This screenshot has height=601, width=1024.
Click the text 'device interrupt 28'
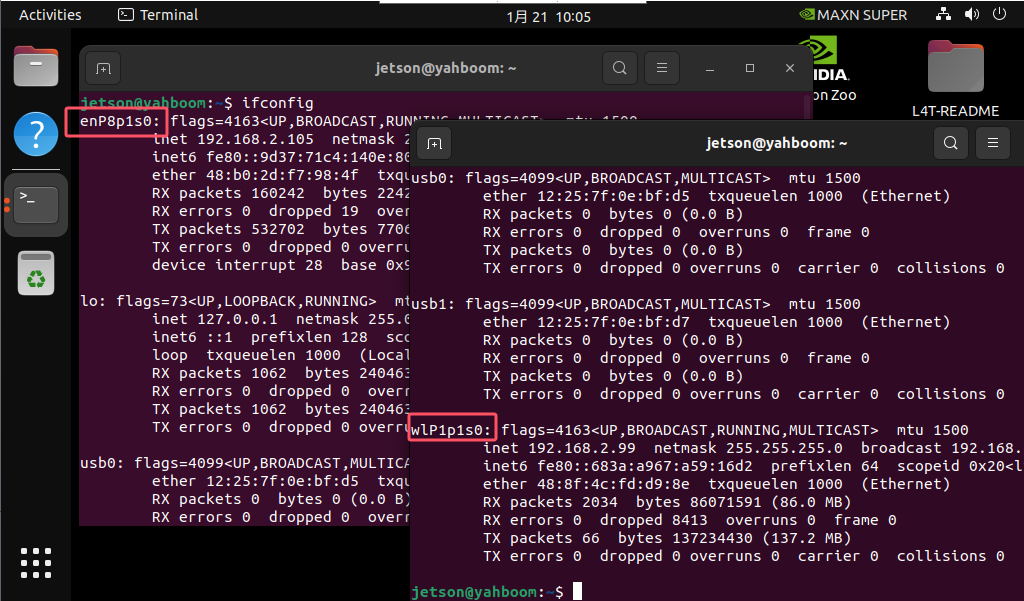pyautogui.click(x=237, y=265)
